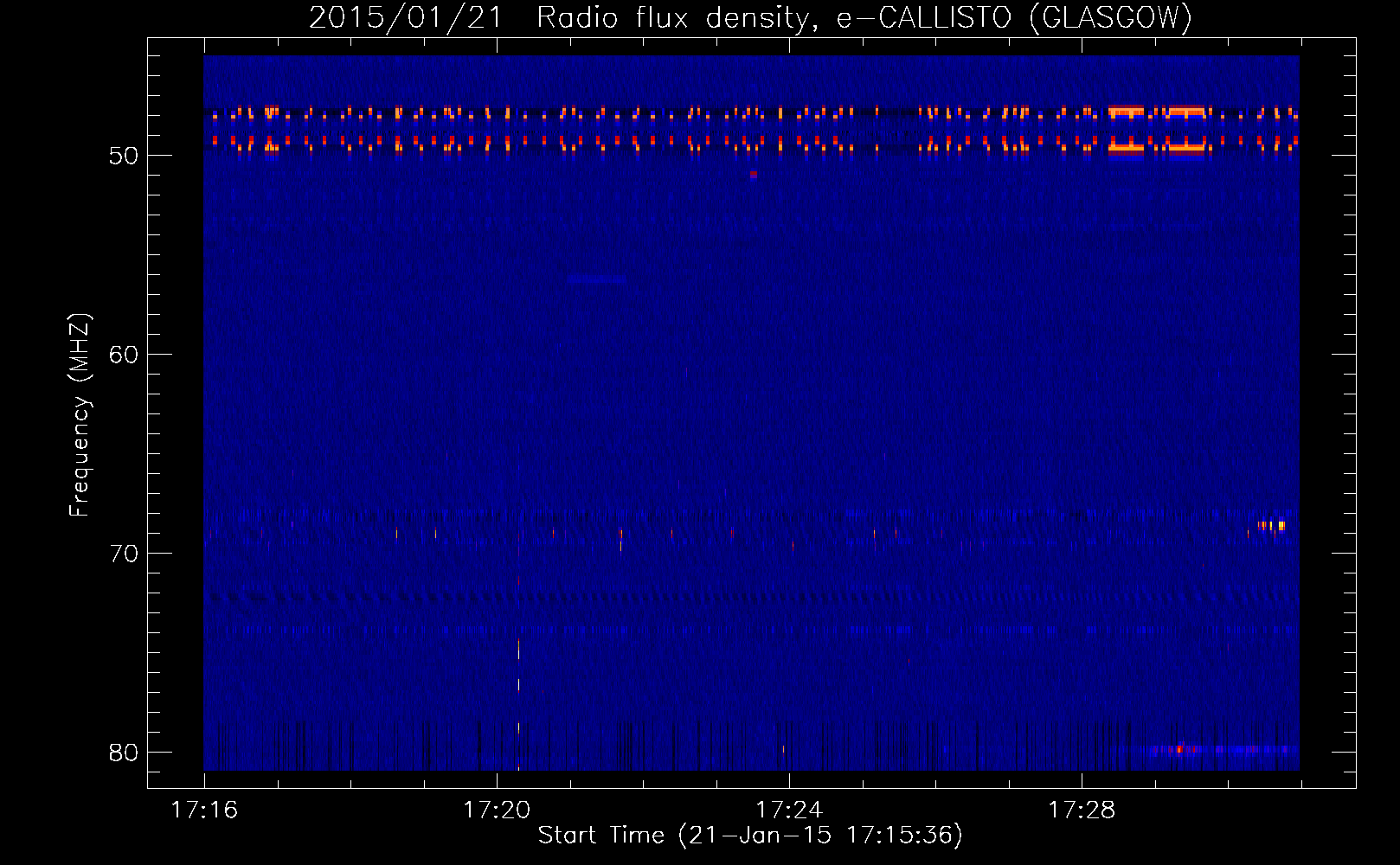Viewport: 1400px width, 865px height.
Task: Click the 80 frequency tick label
Action: point(124,753)
